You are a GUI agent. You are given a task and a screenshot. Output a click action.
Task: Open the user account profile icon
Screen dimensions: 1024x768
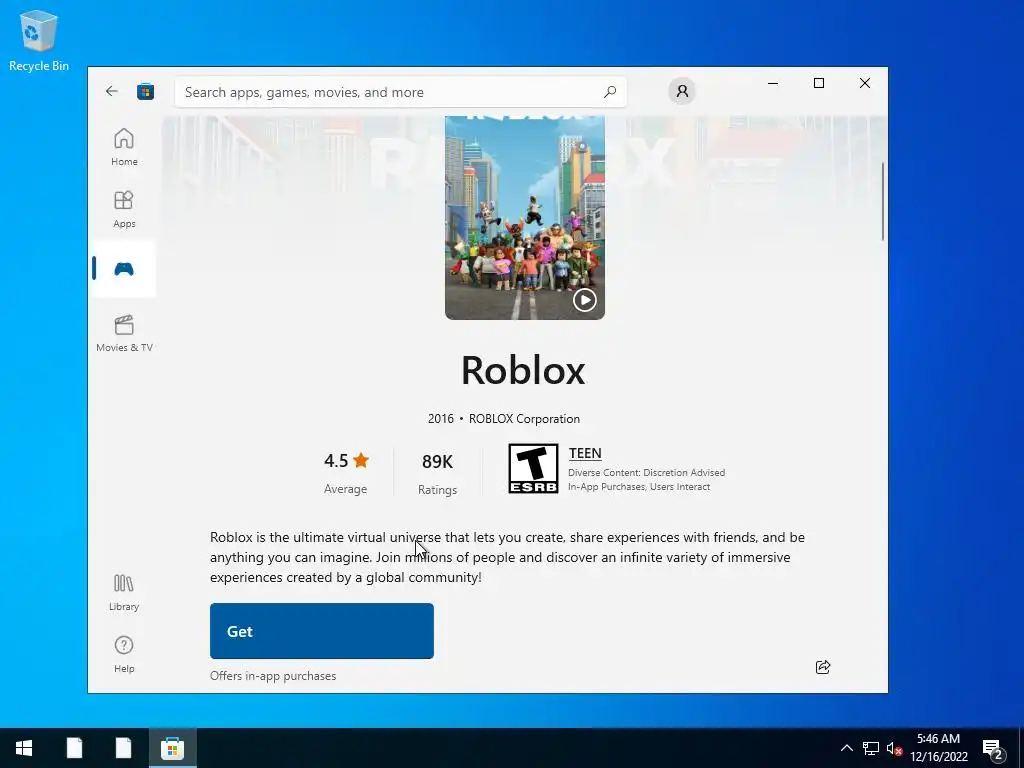click(682, 91)
